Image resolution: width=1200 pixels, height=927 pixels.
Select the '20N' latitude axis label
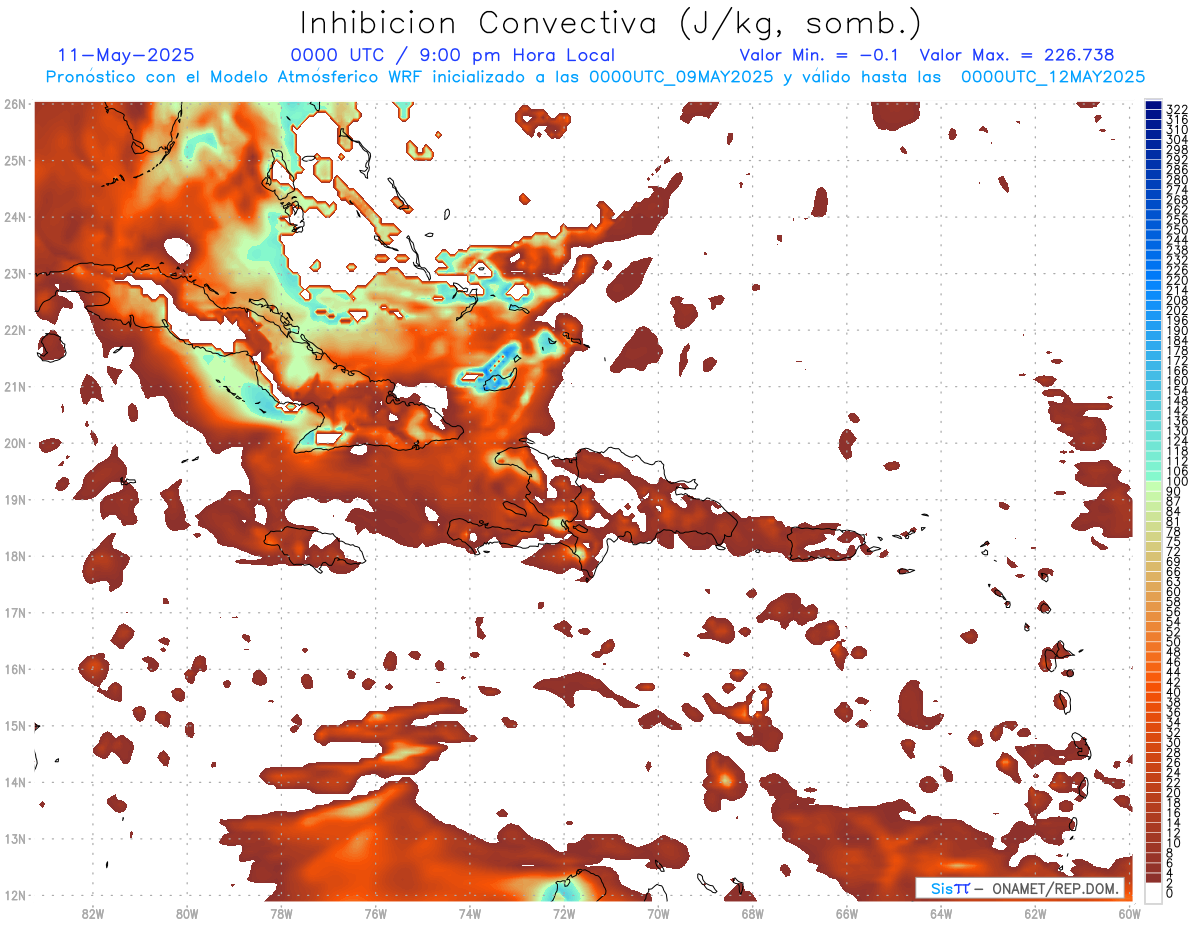pos(14,443)
